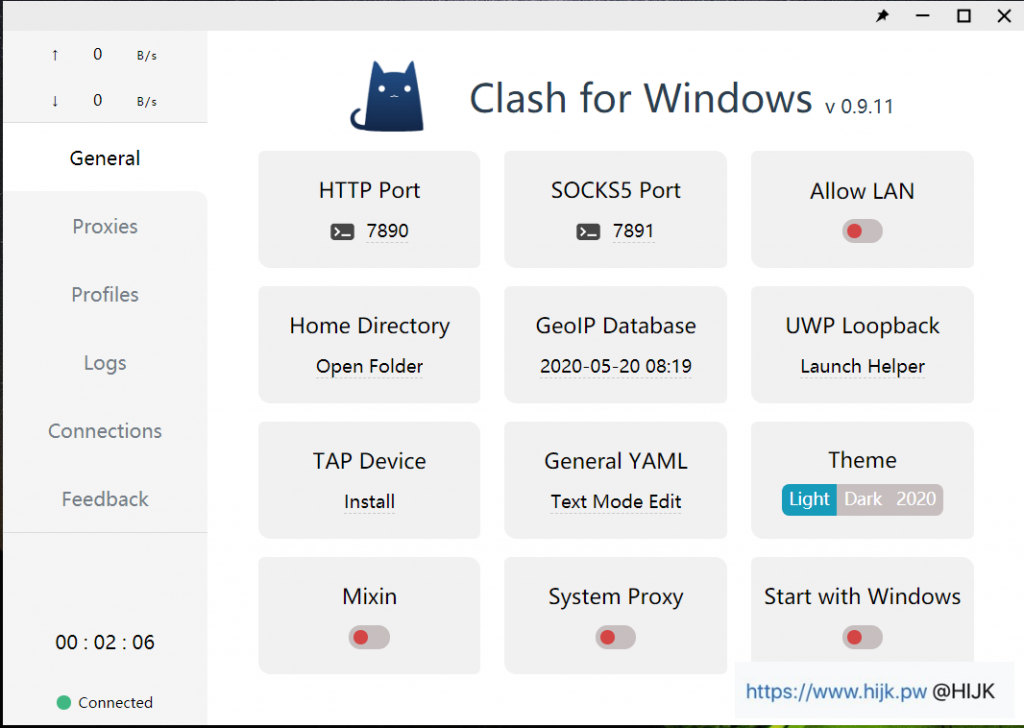Click the SOCKS5 Port terminal icon
This screenshot has height=728, width=1024.
pyautogui.click(x=587, y=231)
